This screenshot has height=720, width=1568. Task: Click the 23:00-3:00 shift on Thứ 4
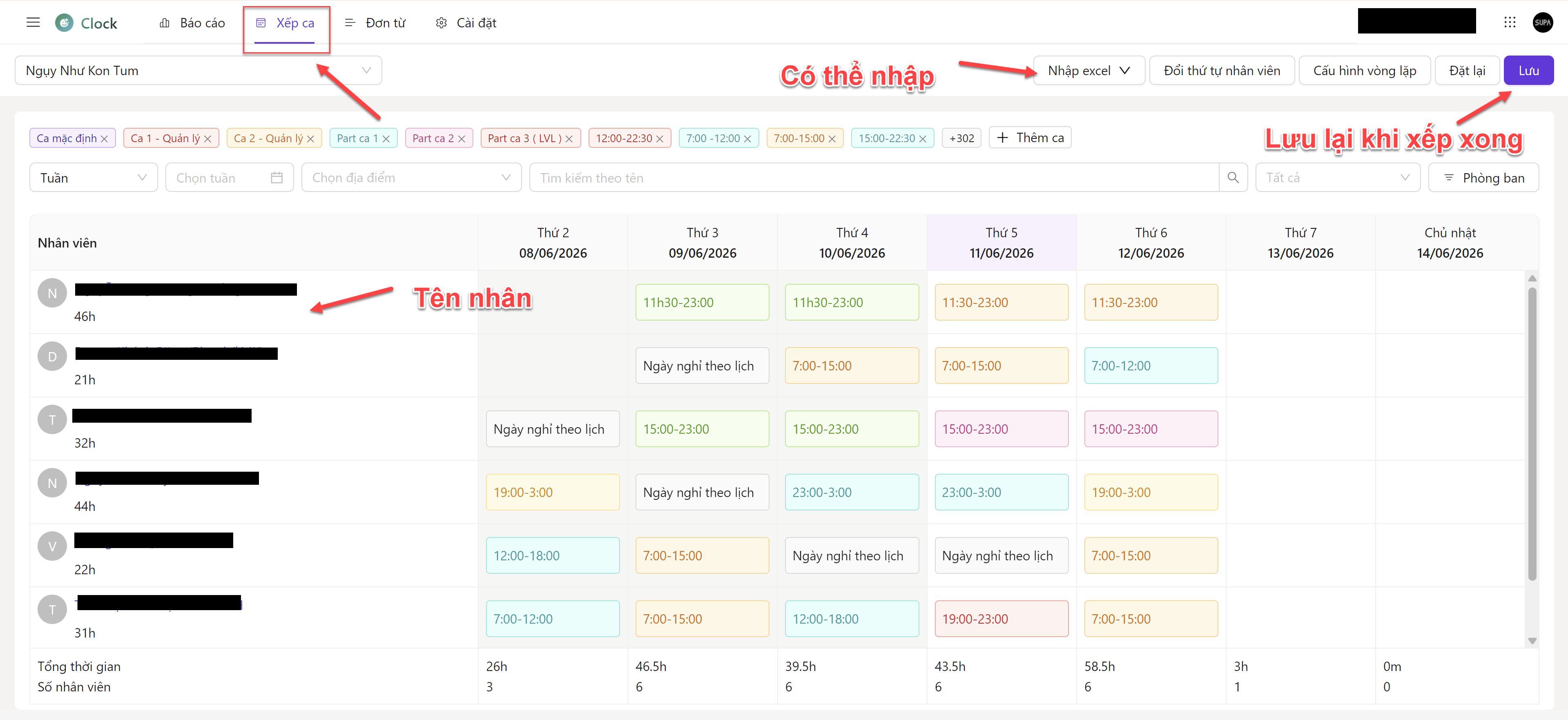852,493
